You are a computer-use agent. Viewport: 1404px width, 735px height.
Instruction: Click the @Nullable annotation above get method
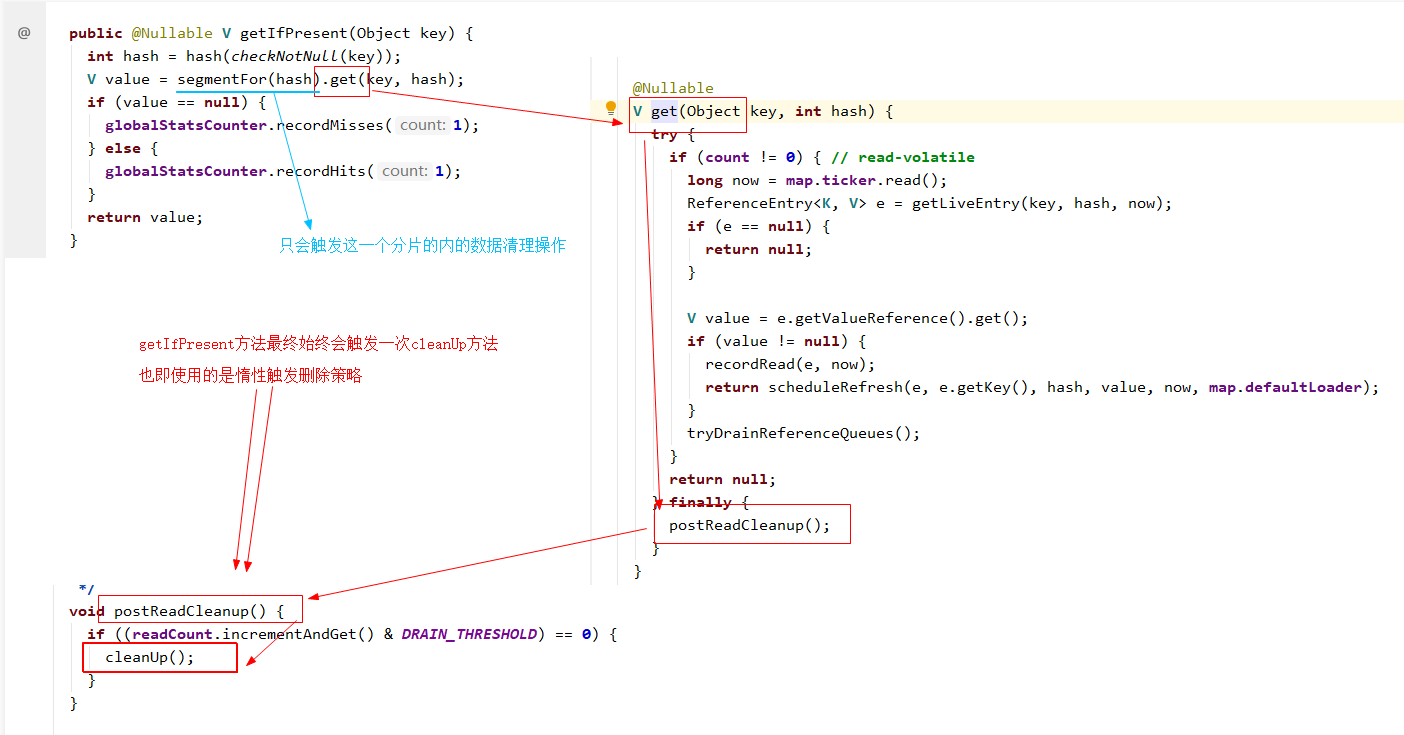click(x=673, y=88)
